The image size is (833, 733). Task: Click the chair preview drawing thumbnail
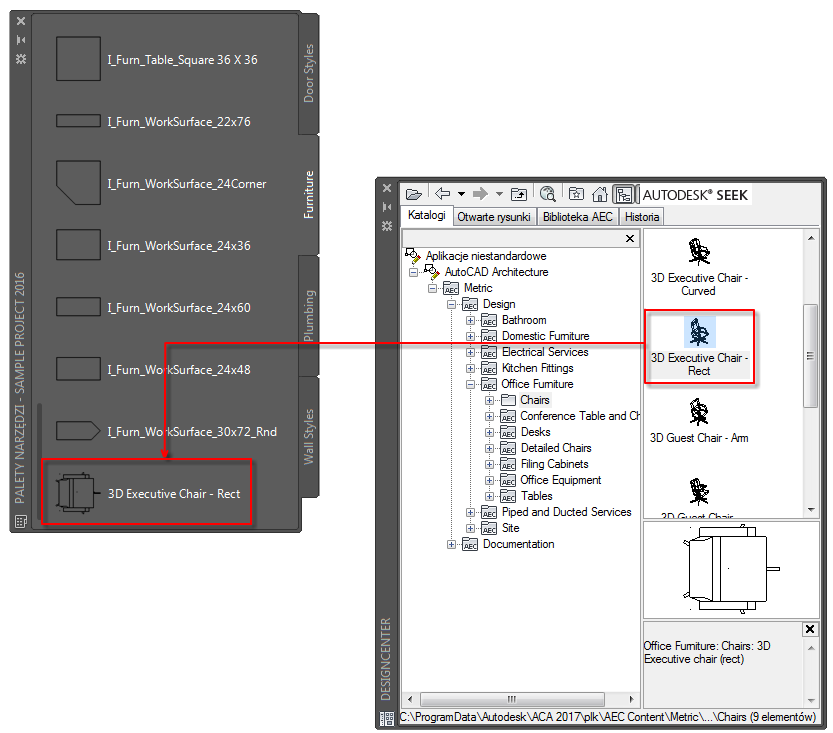pos(731,569)
